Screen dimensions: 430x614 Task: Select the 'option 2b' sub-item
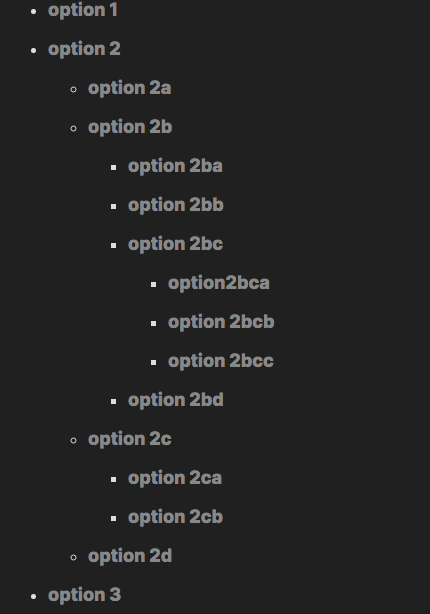130,128
